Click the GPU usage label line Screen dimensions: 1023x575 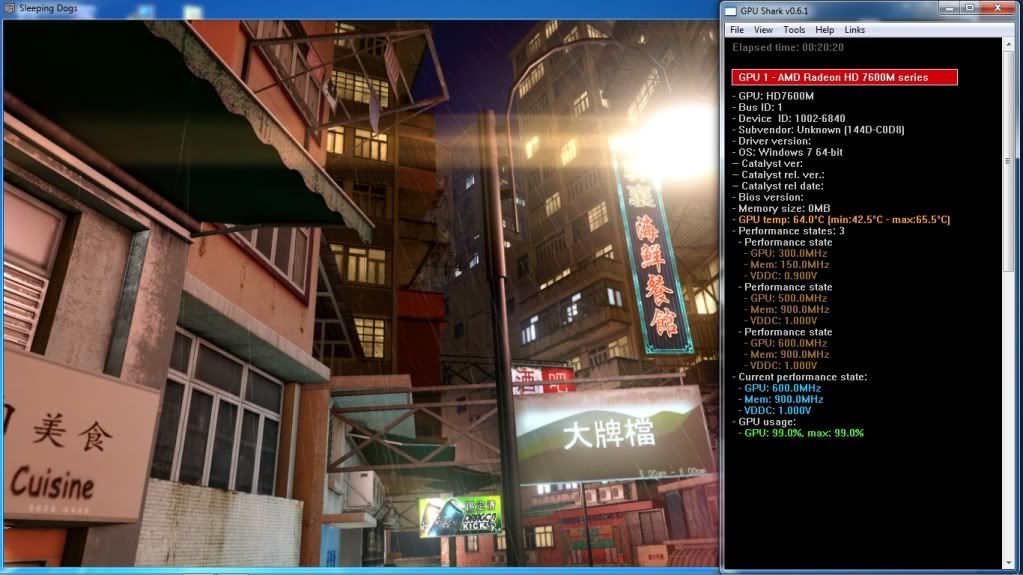(764, 422)
